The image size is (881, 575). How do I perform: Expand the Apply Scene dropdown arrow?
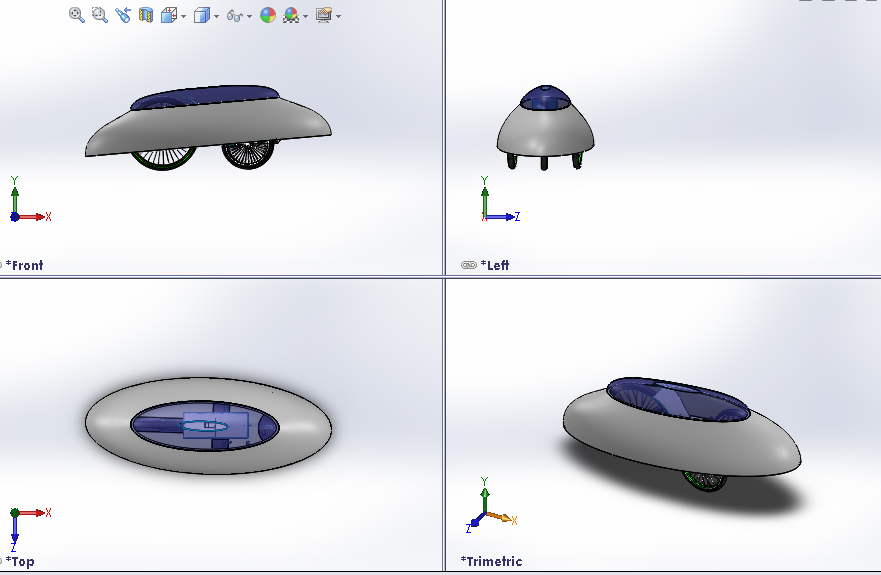306,16
